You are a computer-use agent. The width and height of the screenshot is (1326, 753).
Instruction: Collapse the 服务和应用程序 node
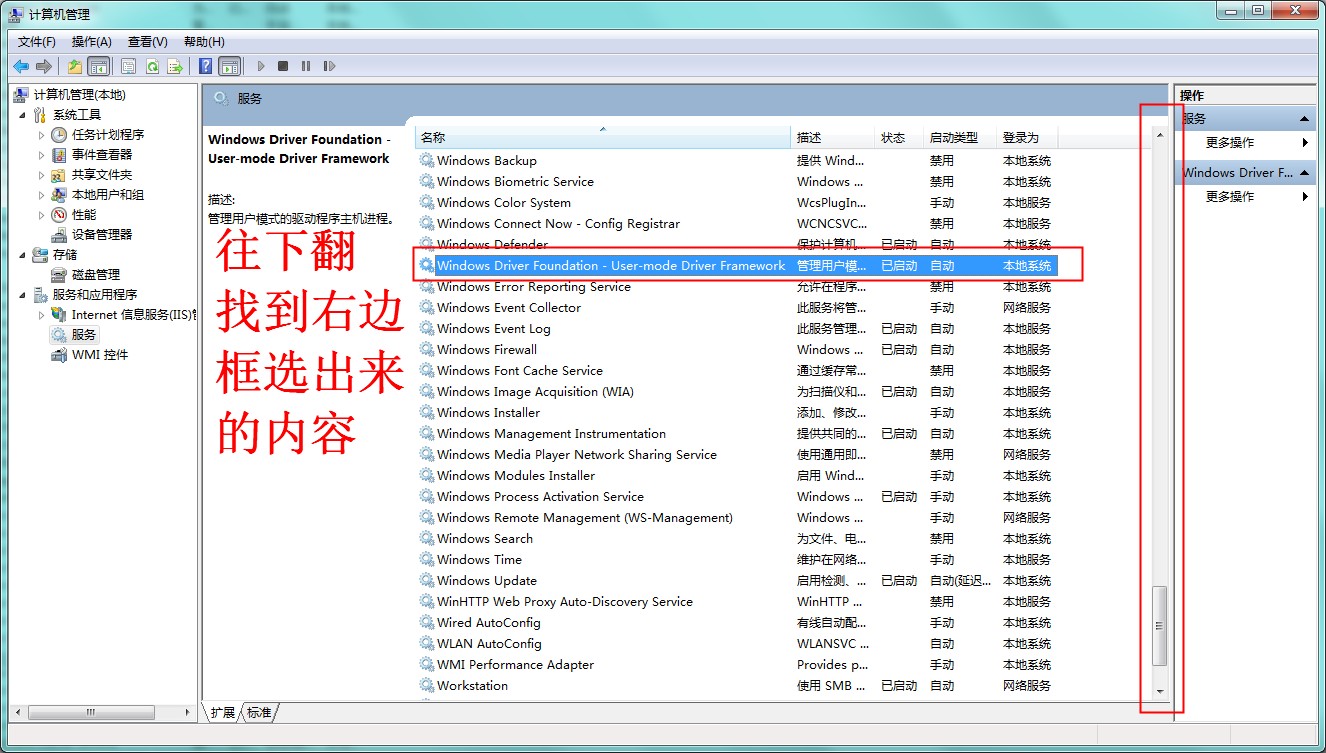click(x=22, y=294)
